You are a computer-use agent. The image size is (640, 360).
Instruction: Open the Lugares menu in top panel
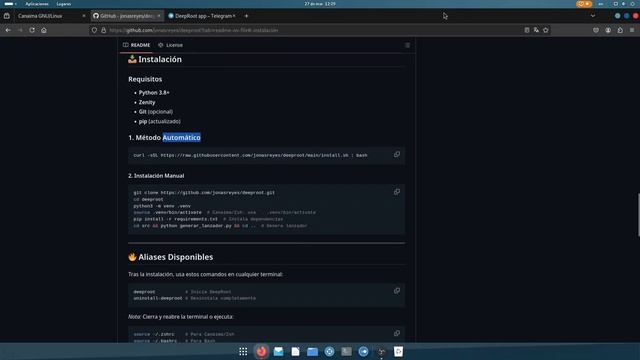(x=64, y=4)
